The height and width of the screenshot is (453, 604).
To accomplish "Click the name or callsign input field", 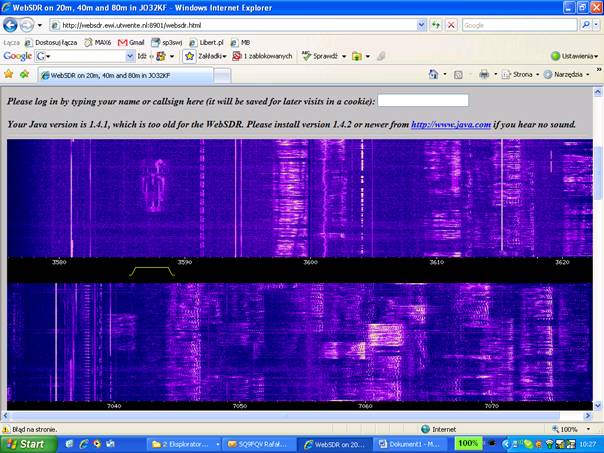I will [x=423, y=101].
